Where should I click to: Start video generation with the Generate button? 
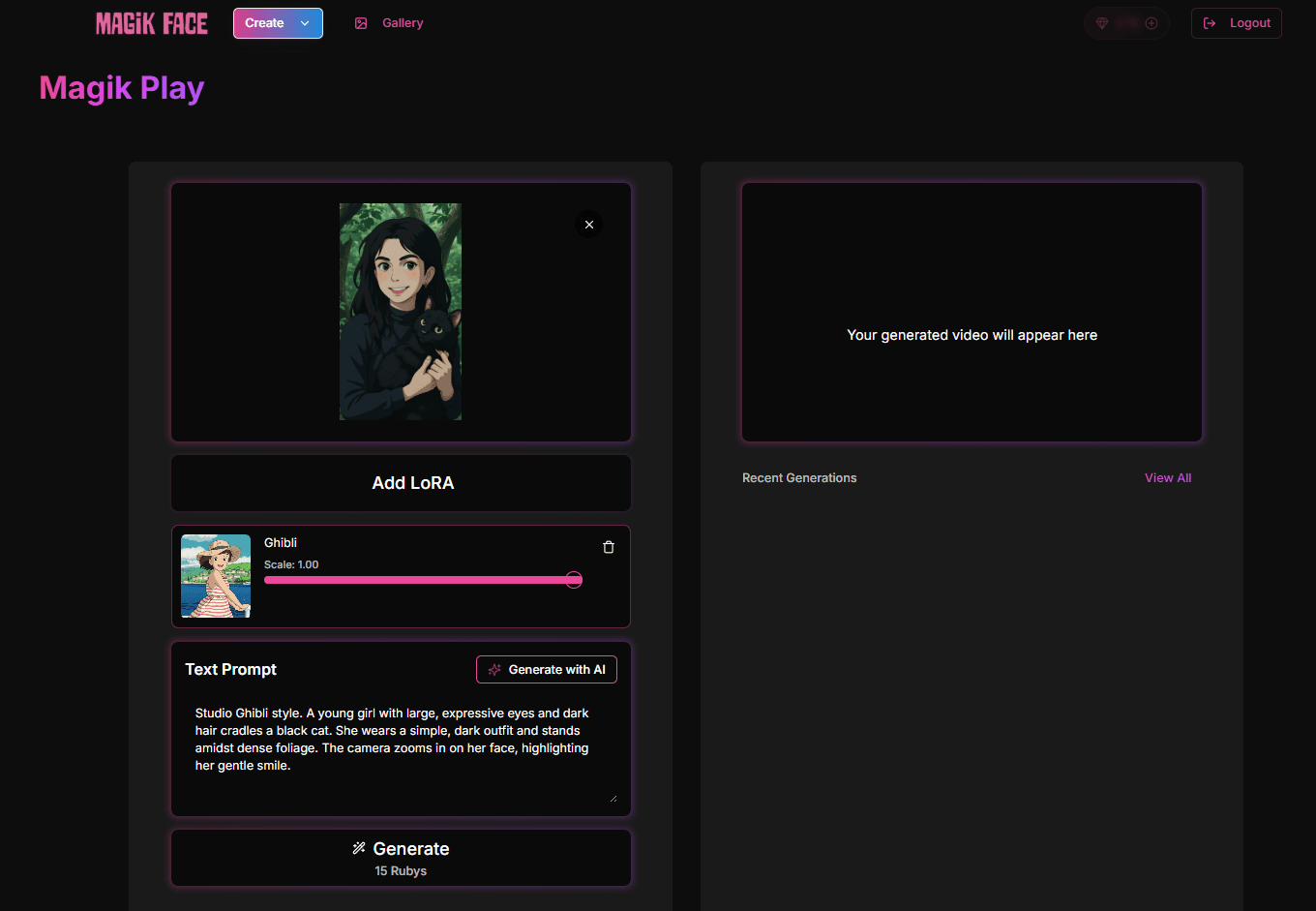[x=401, y=858]
